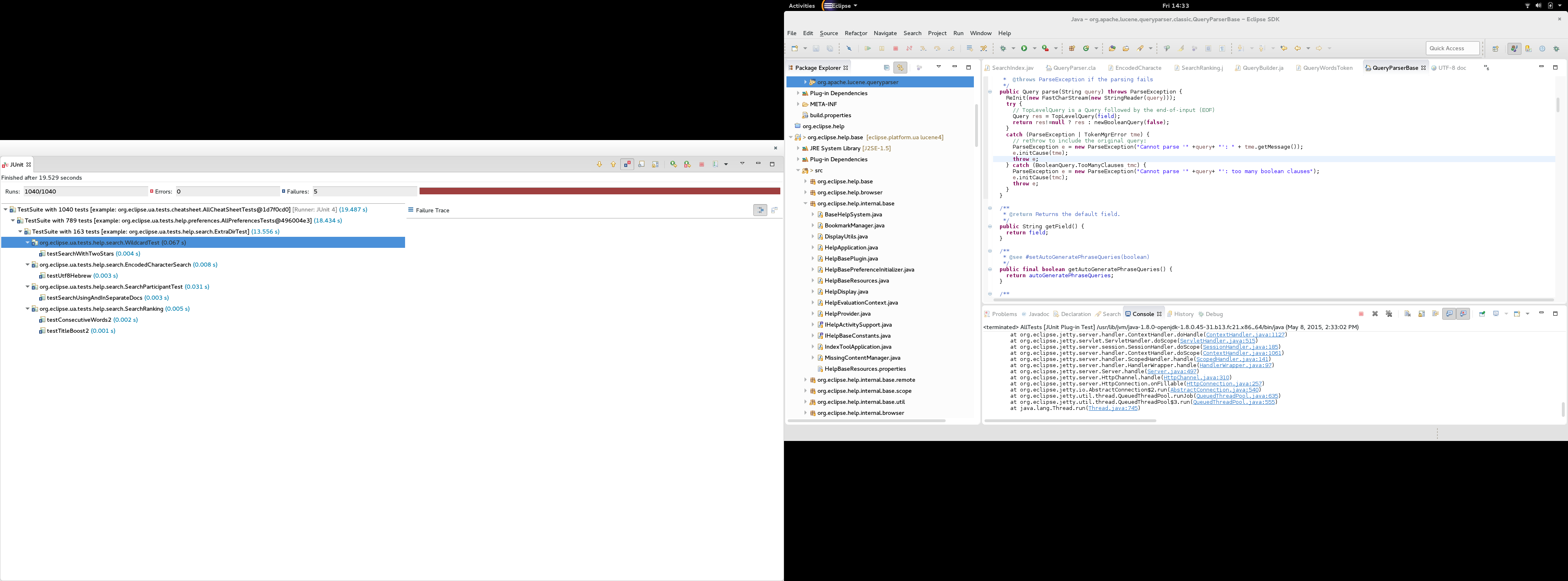
Task: Switch to the Problems tab
Action: pyautogui.click(x=1000, y=314)
